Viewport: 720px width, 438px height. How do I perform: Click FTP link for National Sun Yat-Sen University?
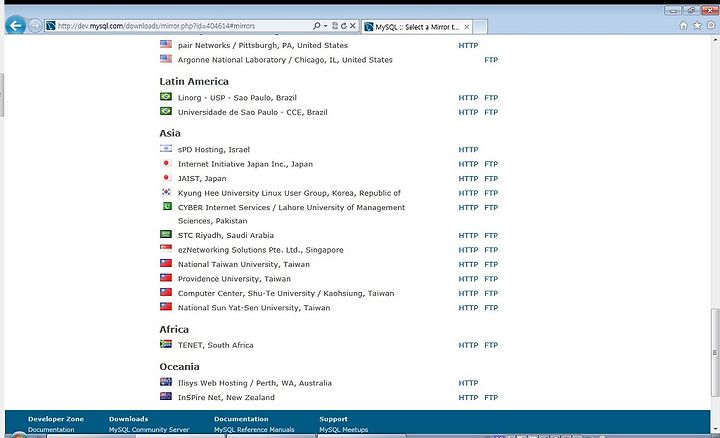[x=491, y=308]
